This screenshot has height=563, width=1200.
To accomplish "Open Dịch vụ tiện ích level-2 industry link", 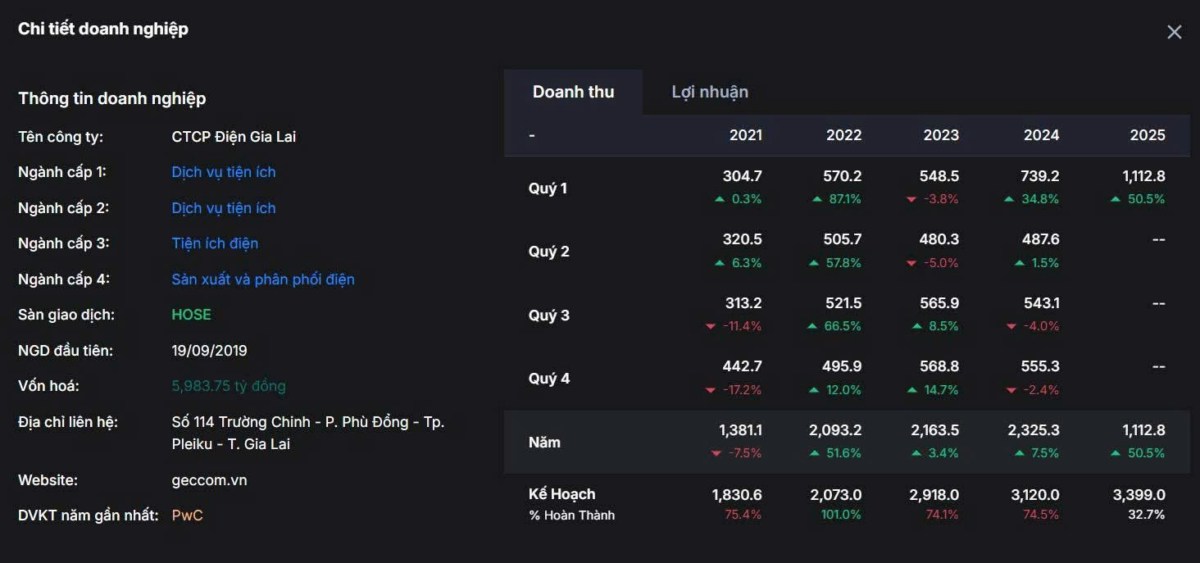I will pos(223,208).
